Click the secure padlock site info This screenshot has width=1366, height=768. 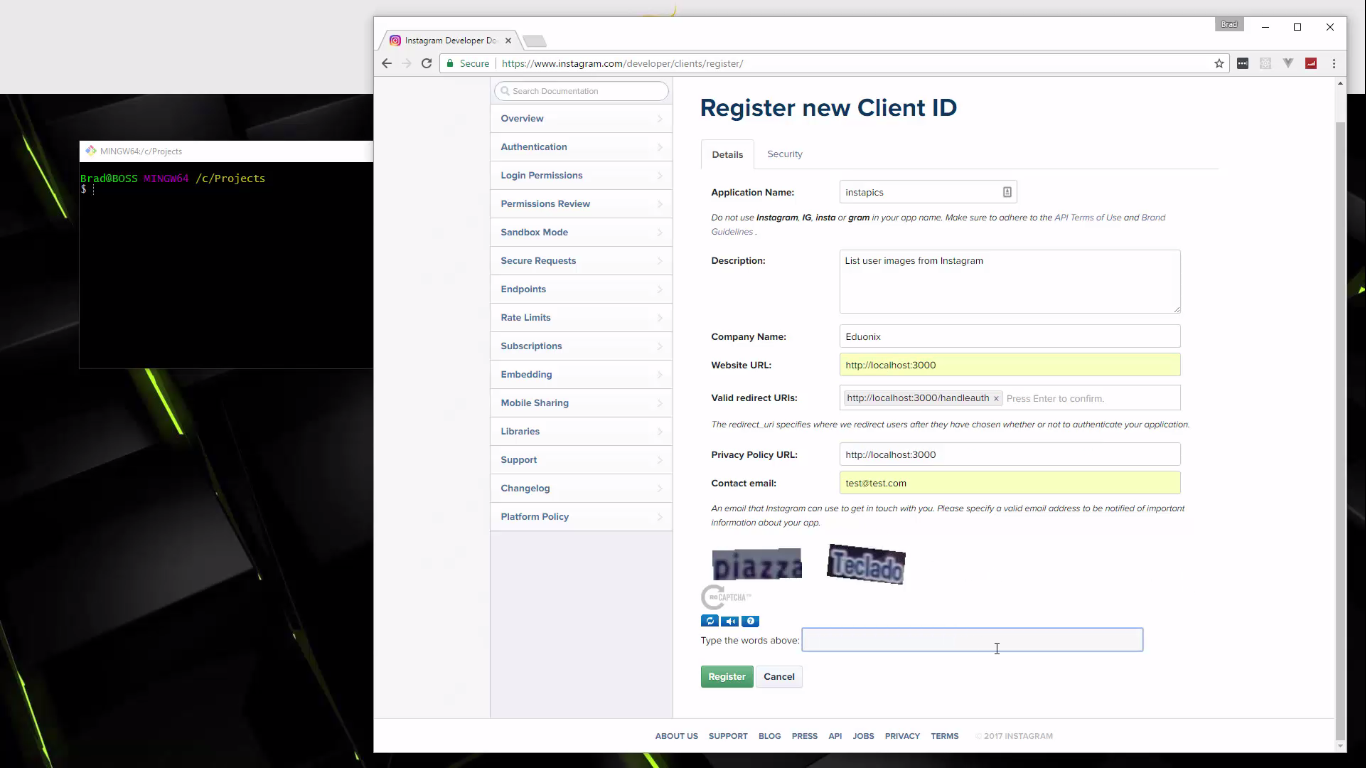click(x=450, y=63)
